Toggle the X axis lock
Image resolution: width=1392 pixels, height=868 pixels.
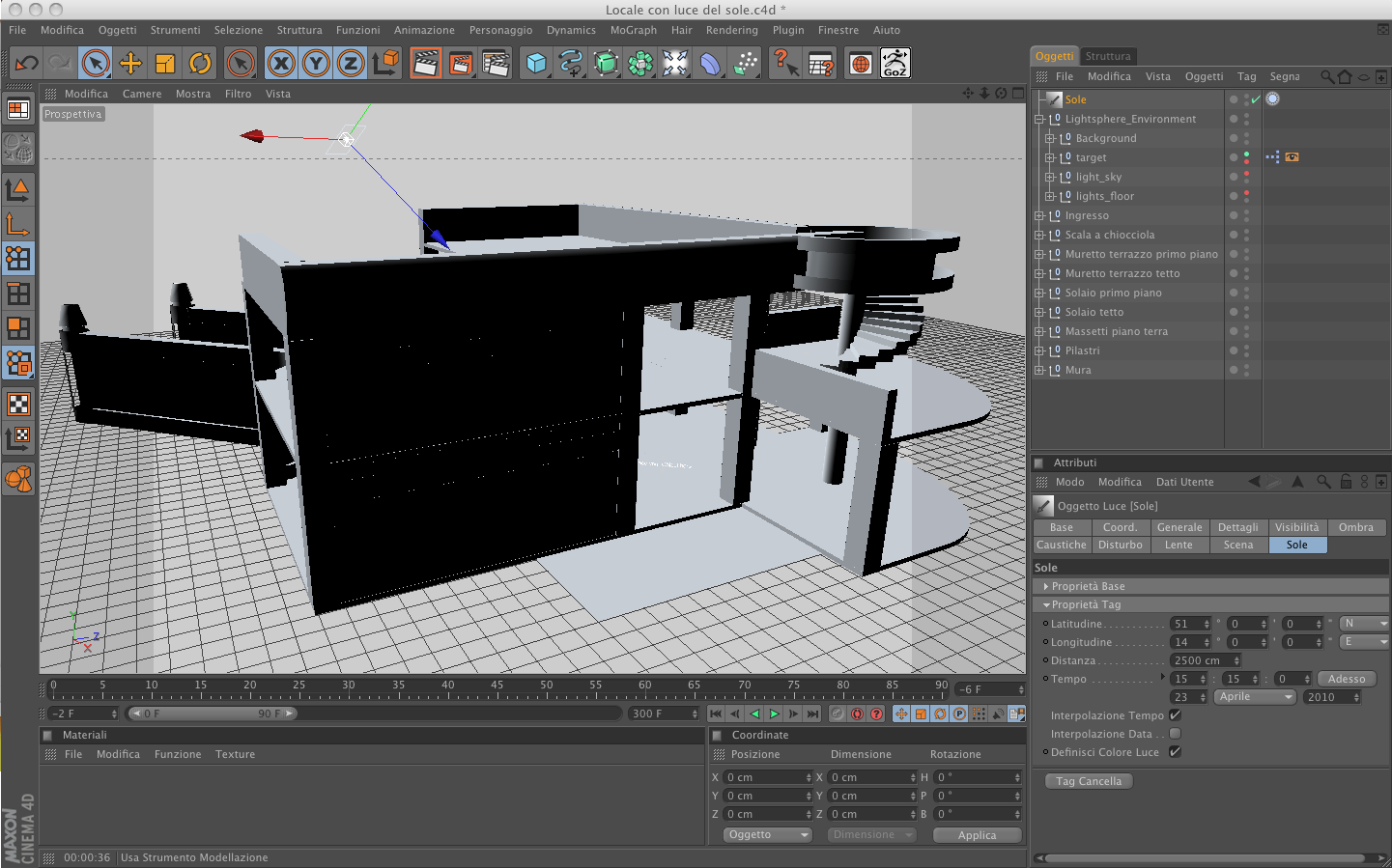[281, 64]
